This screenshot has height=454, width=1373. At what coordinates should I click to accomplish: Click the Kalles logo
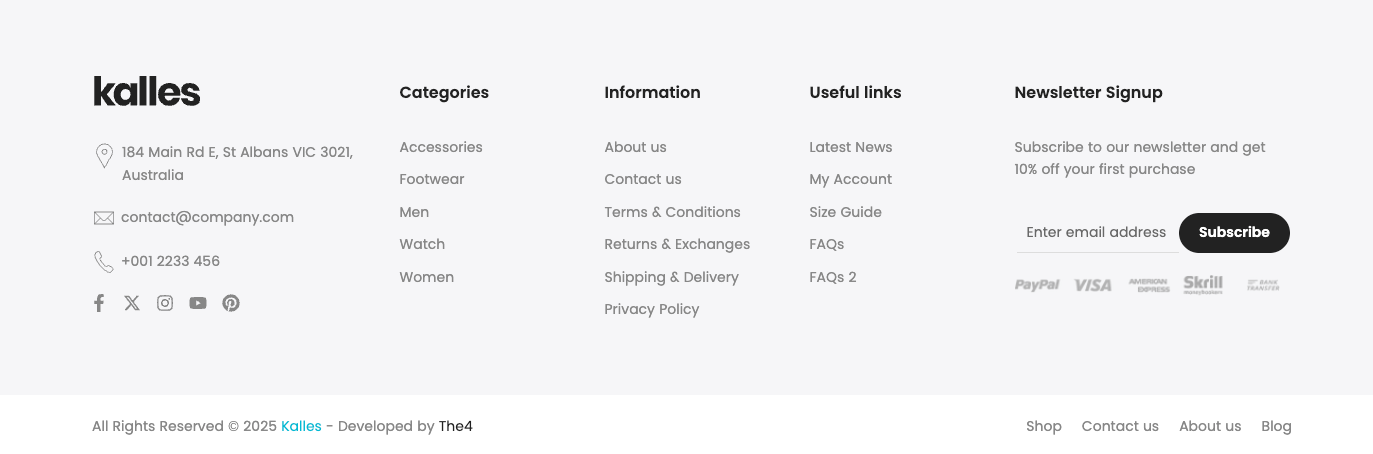click(147, 91)
